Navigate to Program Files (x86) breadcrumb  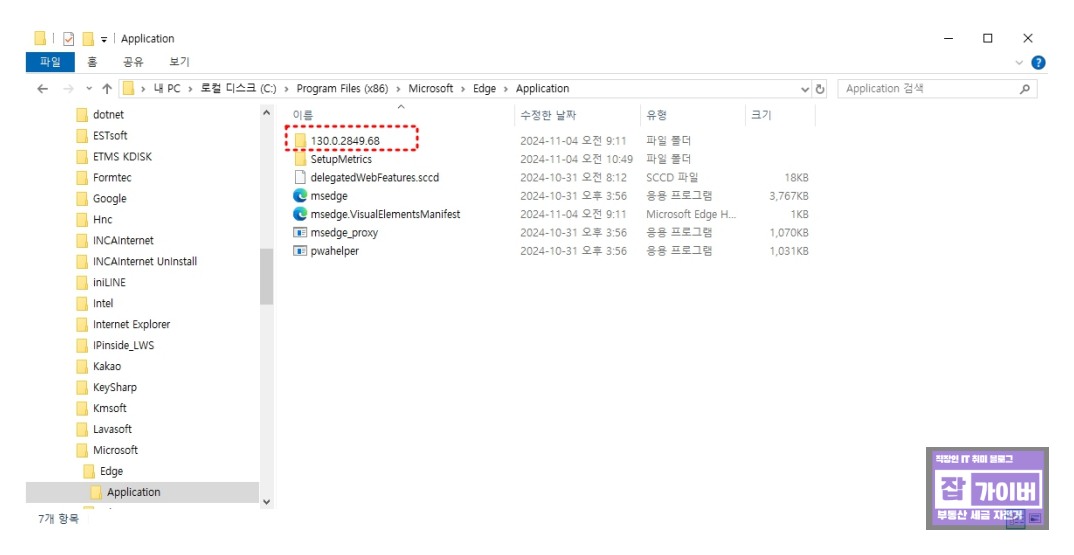[x=342, y=88]
